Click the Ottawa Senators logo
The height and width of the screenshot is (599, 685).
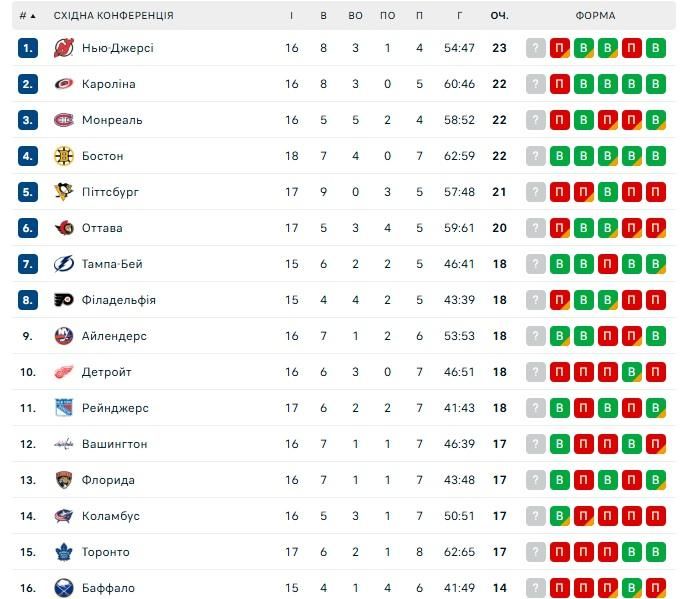tap(63, 228)
